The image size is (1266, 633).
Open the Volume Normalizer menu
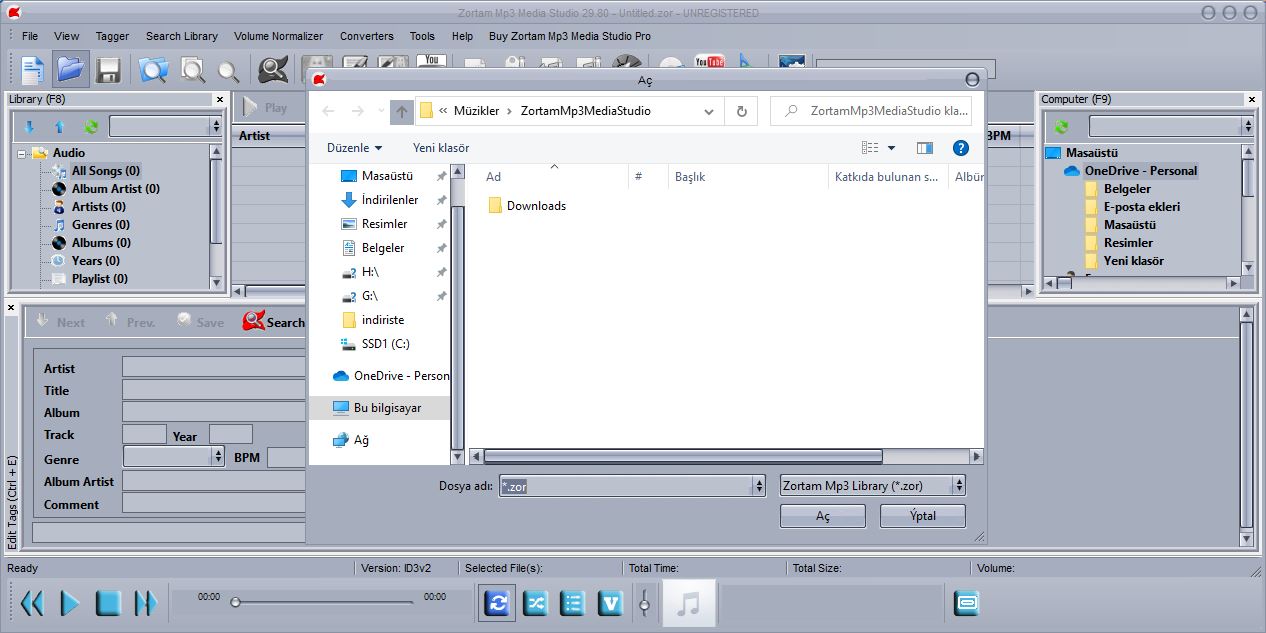pyautogui.click(x=279, y=36)
